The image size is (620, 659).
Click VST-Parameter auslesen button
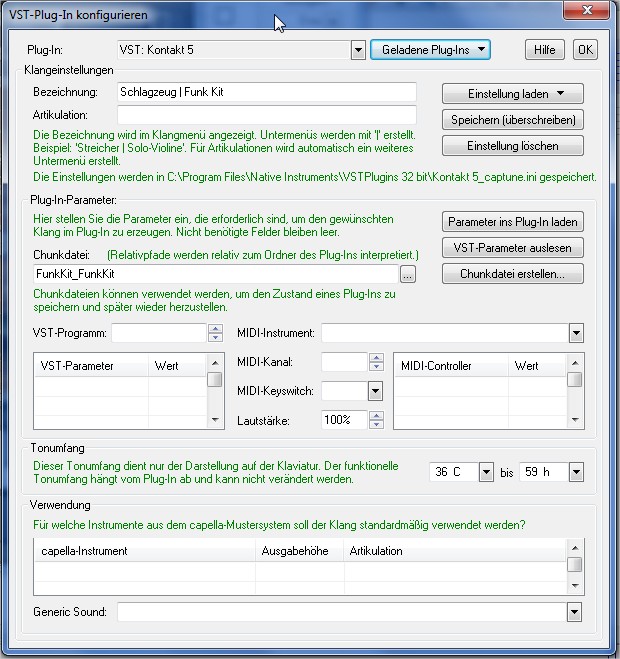(x=512, y=247)
